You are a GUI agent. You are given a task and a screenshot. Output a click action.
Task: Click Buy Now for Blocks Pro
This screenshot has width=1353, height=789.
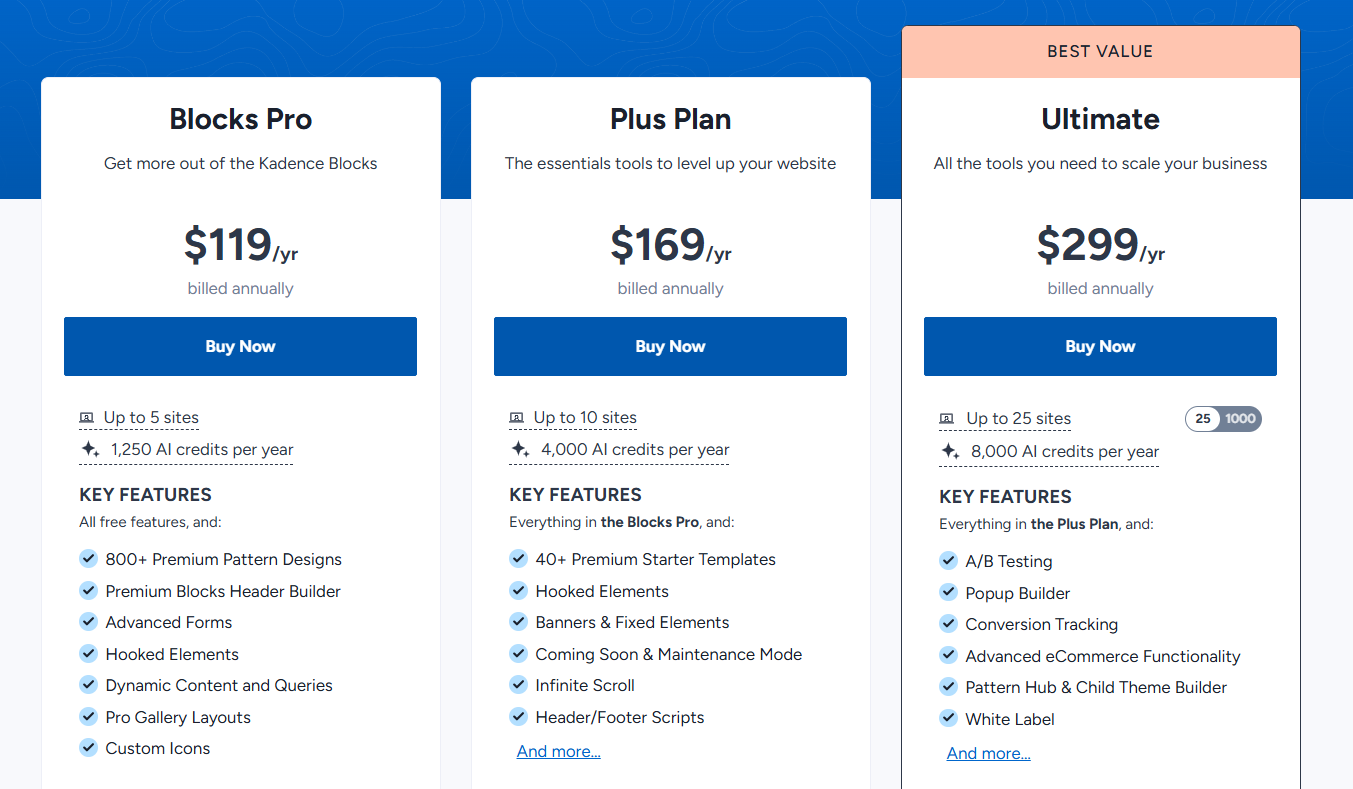click(x=240, y=346)
